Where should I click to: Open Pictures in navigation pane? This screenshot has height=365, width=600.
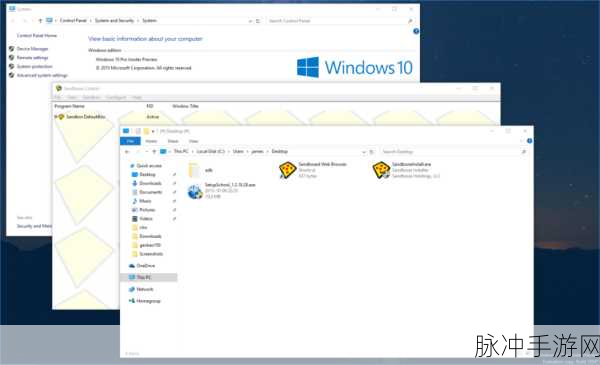[x=147, y=210]
